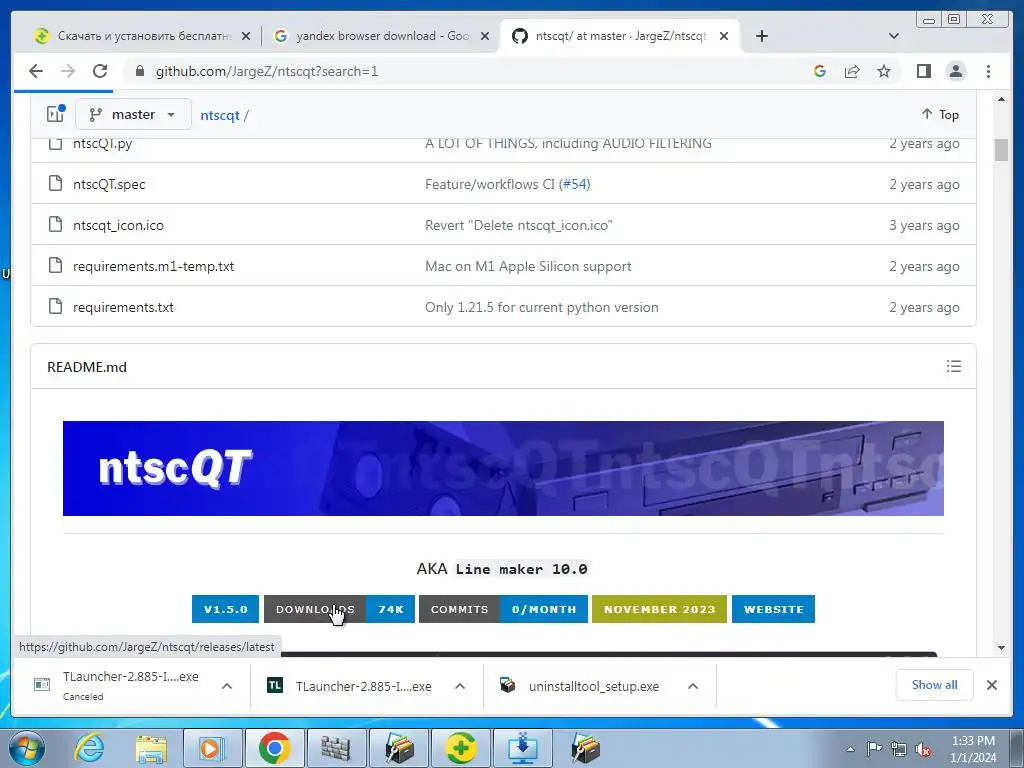Click the Commits 0/month badge
The image size is (1024, 768).
click(503, 609)
